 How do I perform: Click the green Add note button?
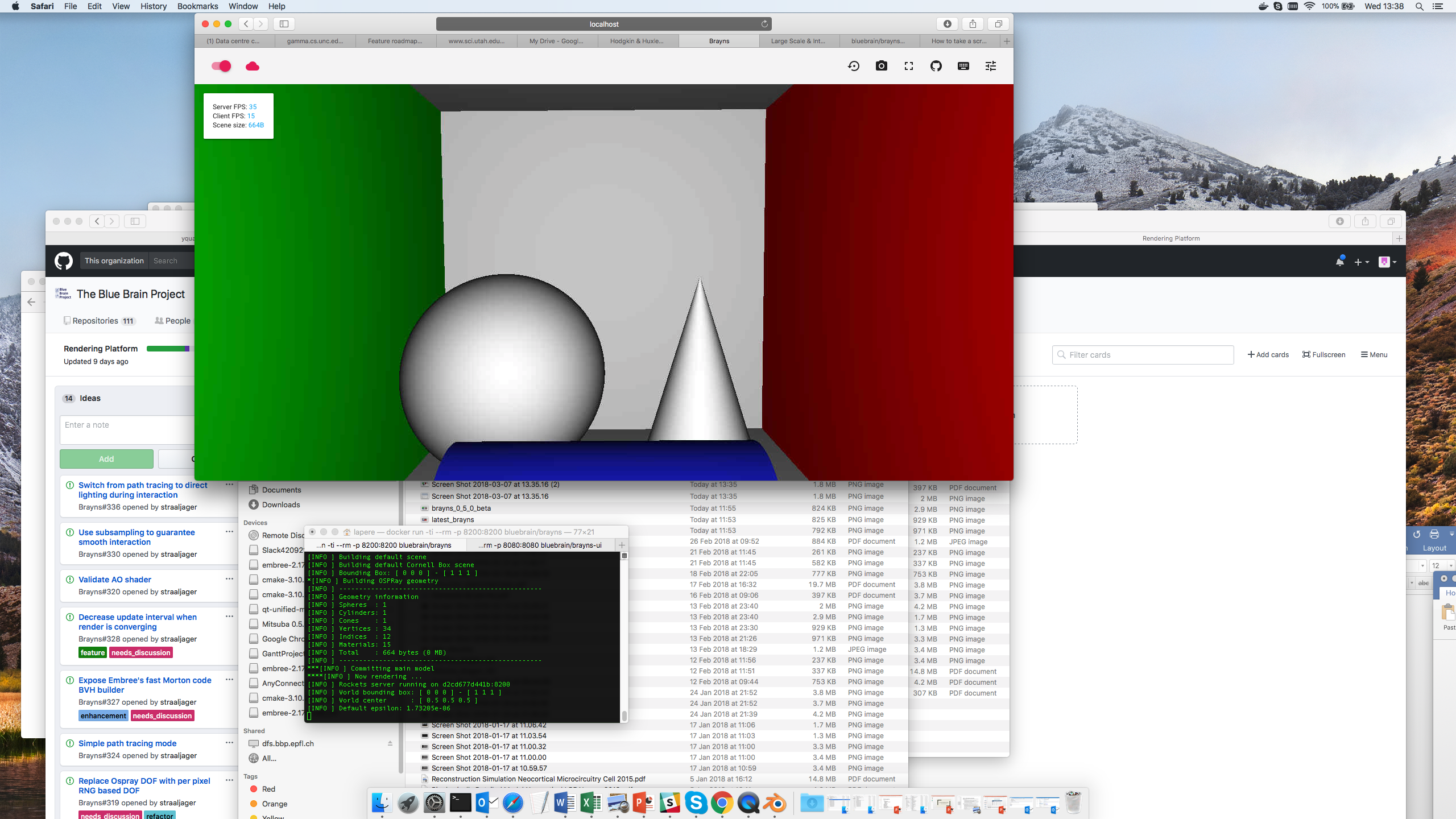tap(106, 459)
